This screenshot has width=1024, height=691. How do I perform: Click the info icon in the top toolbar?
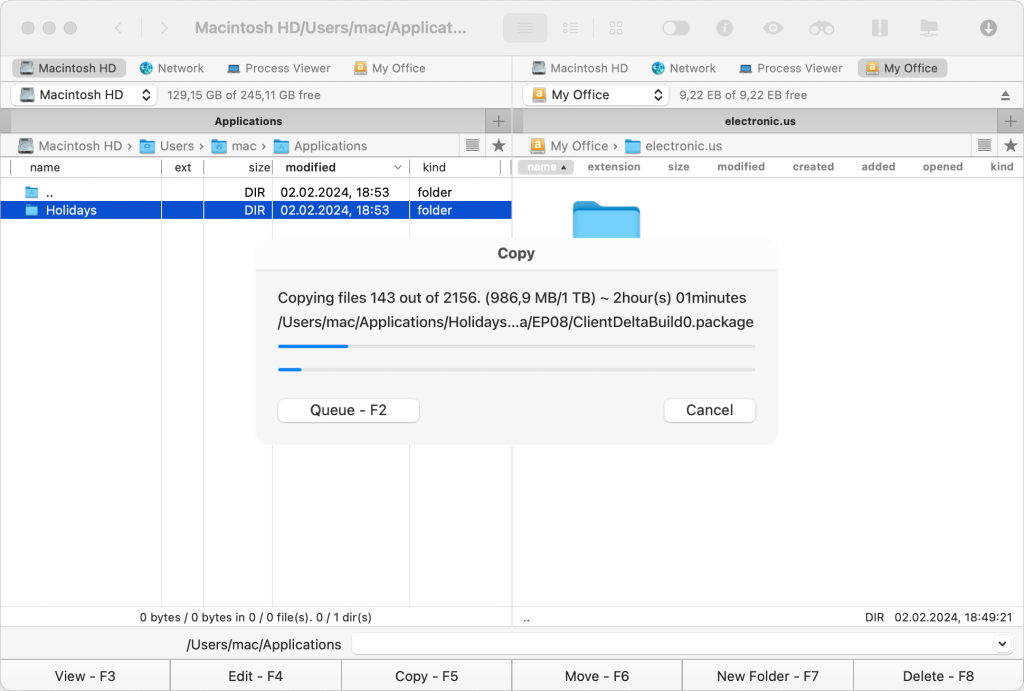click(x=723, y=28)
